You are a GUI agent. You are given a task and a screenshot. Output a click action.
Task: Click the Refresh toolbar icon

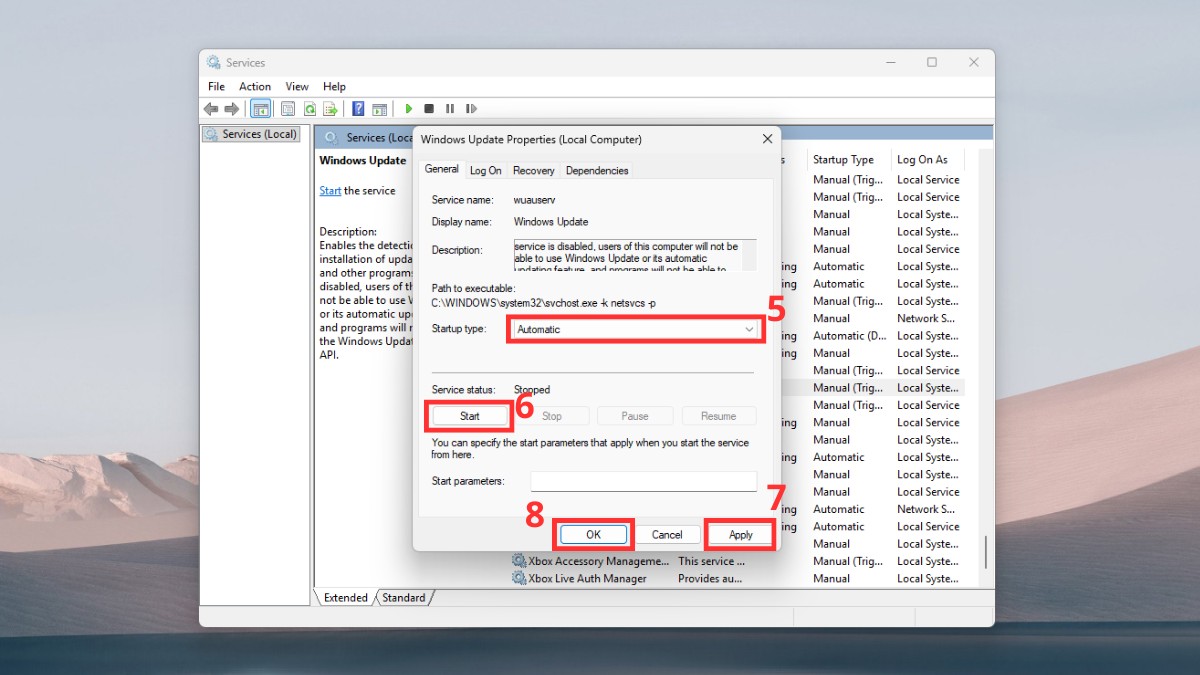(x=310, y=109)
